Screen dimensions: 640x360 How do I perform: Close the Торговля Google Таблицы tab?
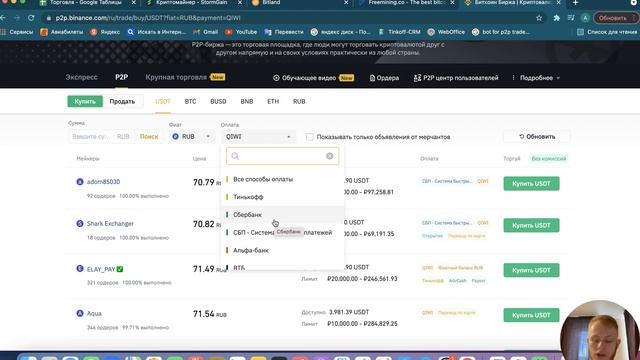133,3
